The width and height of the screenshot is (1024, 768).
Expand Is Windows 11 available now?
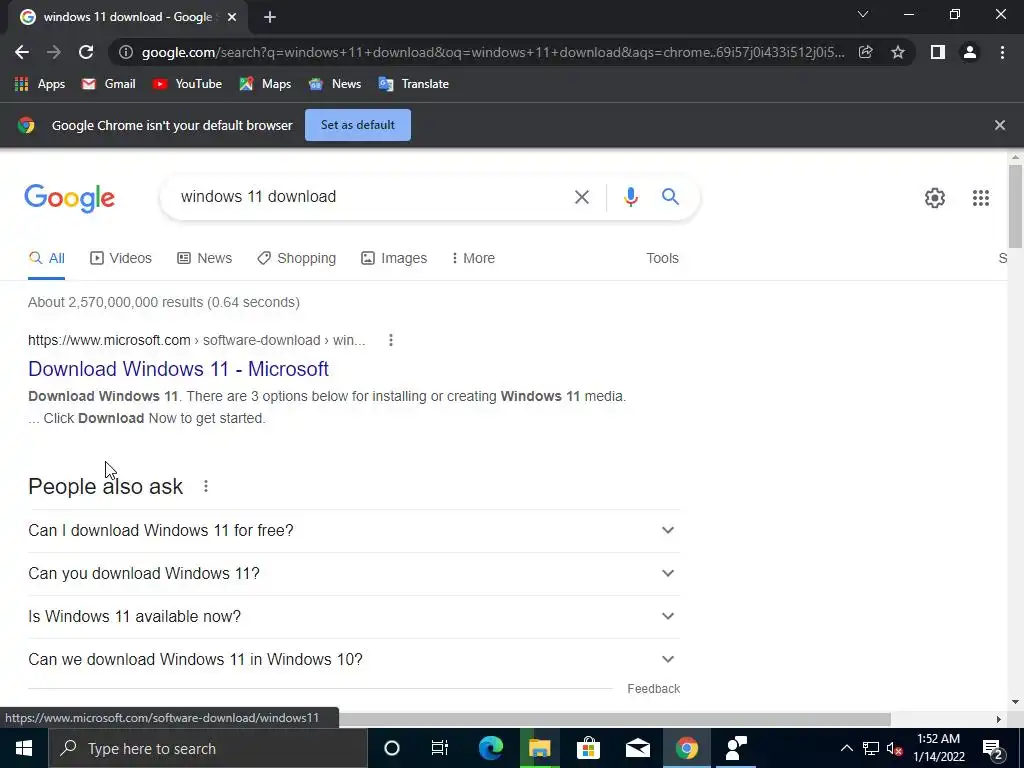tap(354, 616)
